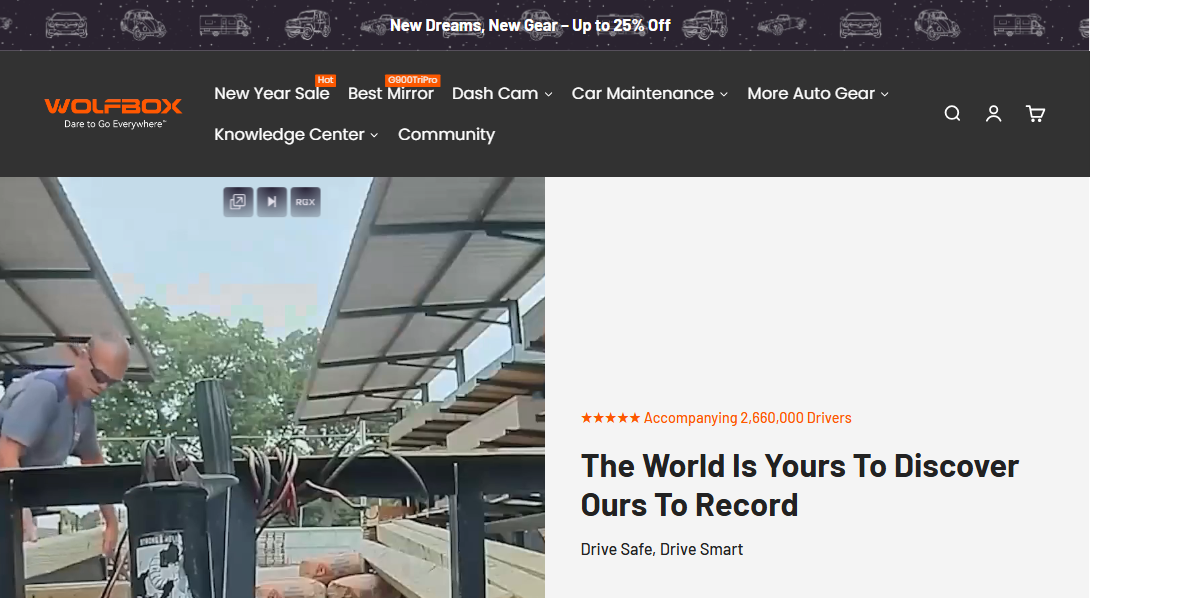Open the search icon in the header

(952, 114)
